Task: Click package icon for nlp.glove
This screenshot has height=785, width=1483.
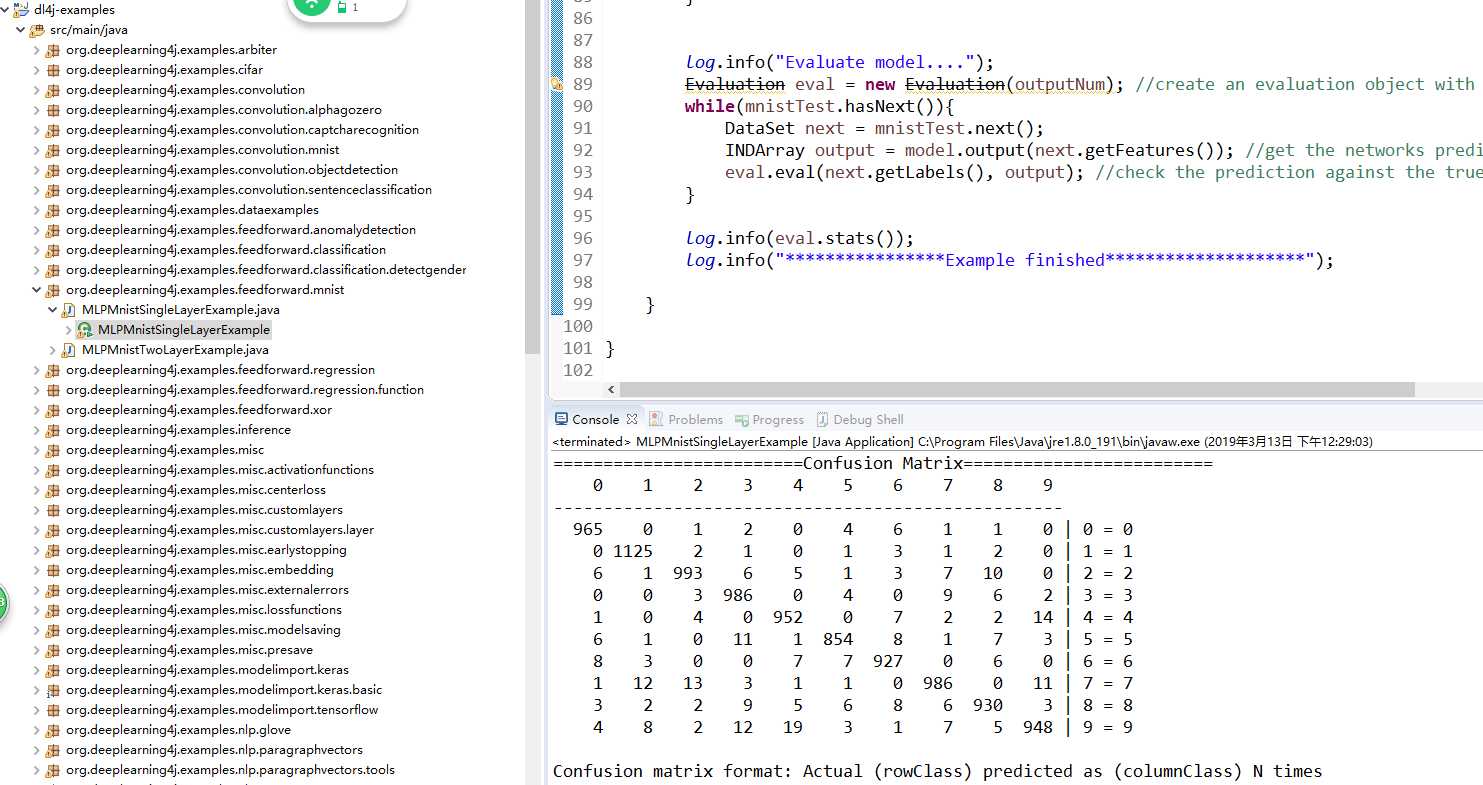Action: coord(53,730)
